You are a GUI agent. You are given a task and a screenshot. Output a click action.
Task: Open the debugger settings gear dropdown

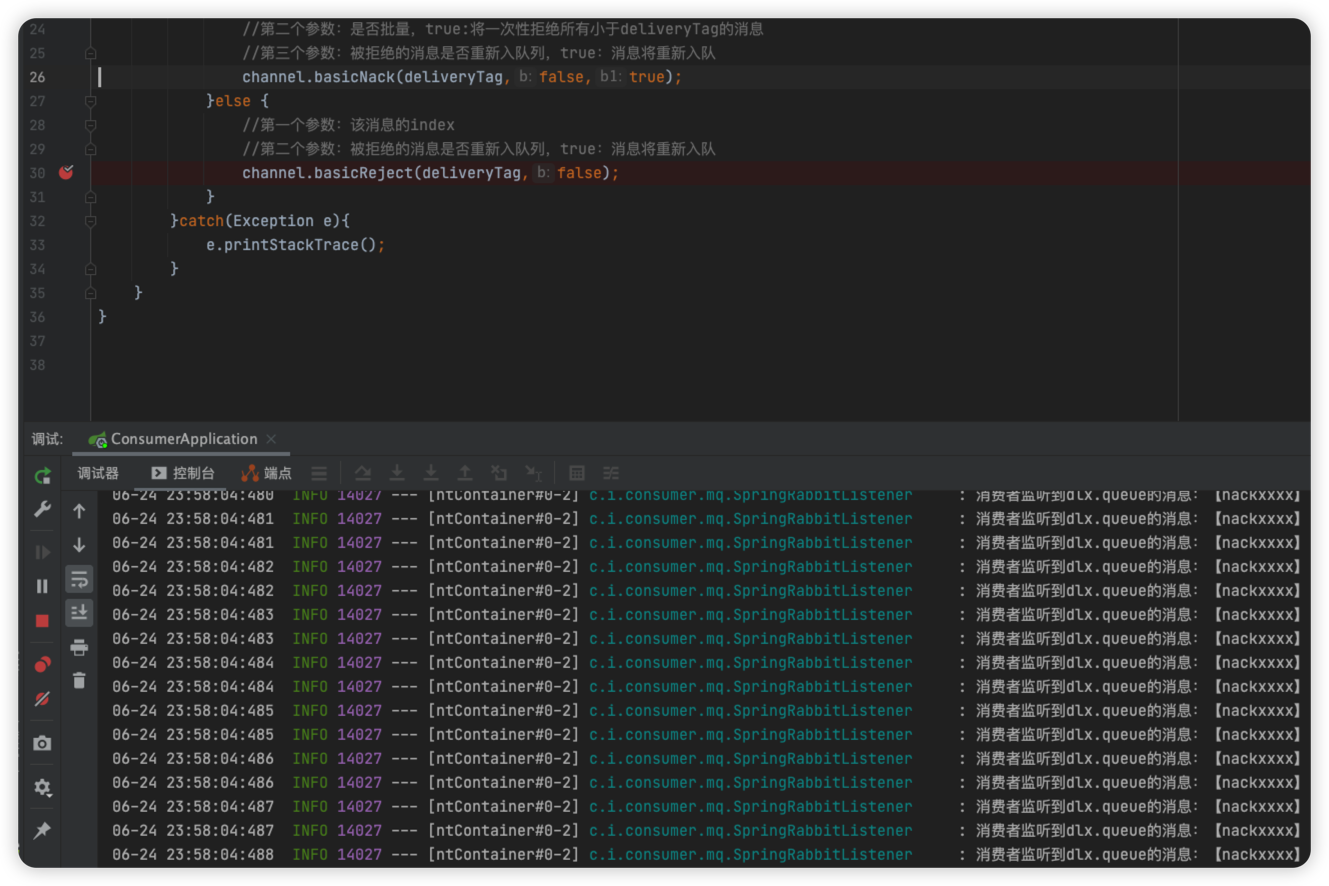pos(42,788)
